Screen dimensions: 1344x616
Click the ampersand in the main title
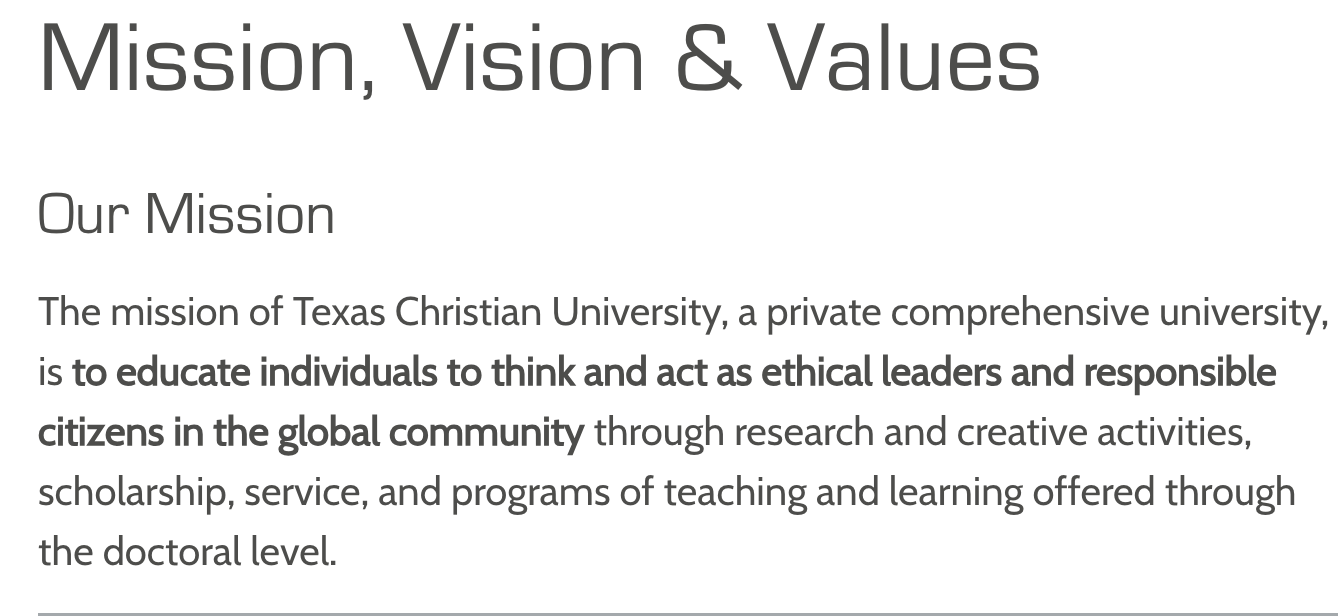coord(708,60)
